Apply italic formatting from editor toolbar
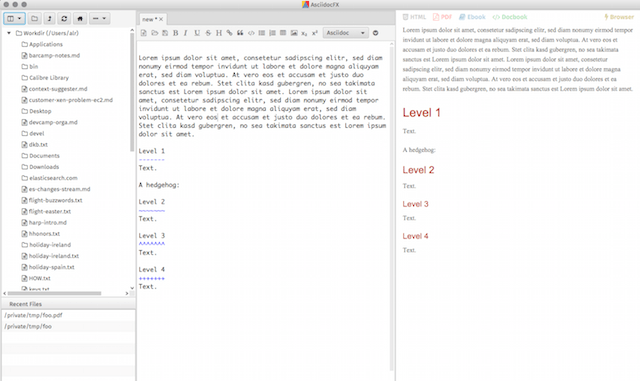Viewport: 640px width, 381px height. pyautogui.click(x=186, y=33)
